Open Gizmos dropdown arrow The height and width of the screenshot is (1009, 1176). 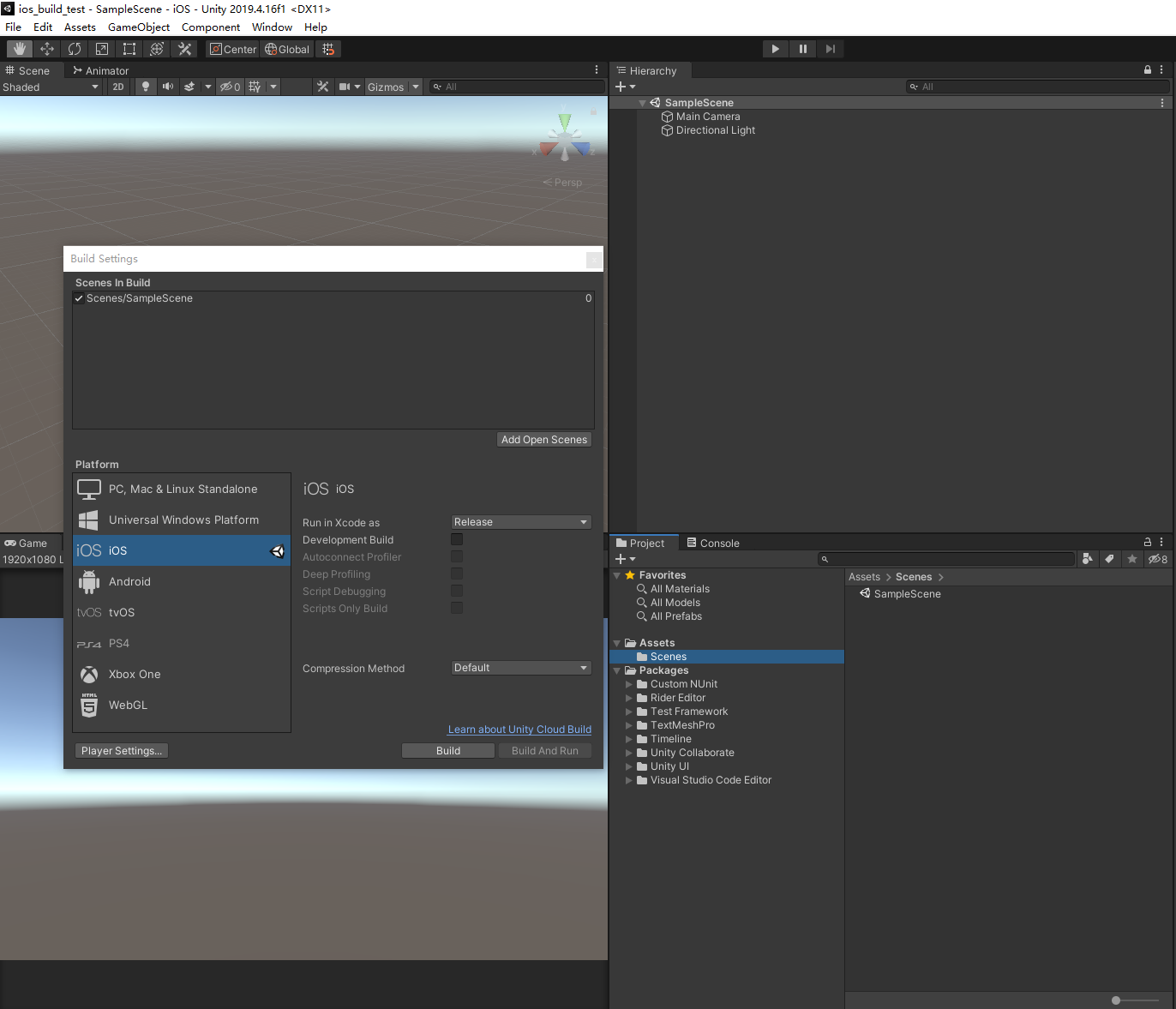click(416, 87)
